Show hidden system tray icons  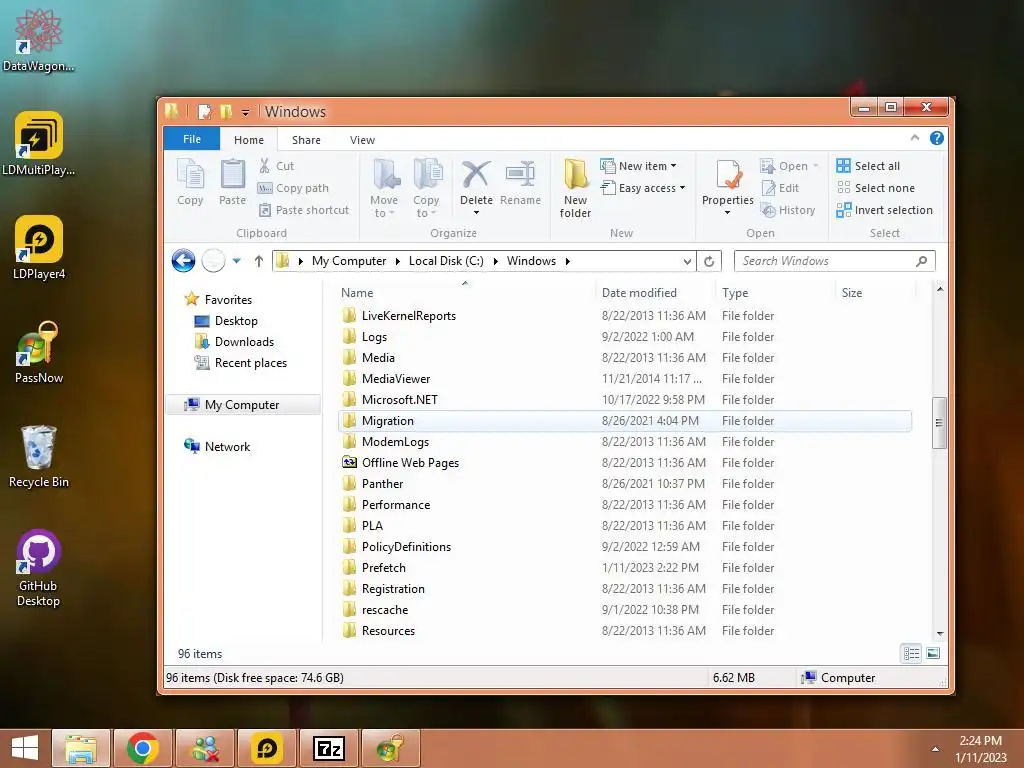[935, 749]
